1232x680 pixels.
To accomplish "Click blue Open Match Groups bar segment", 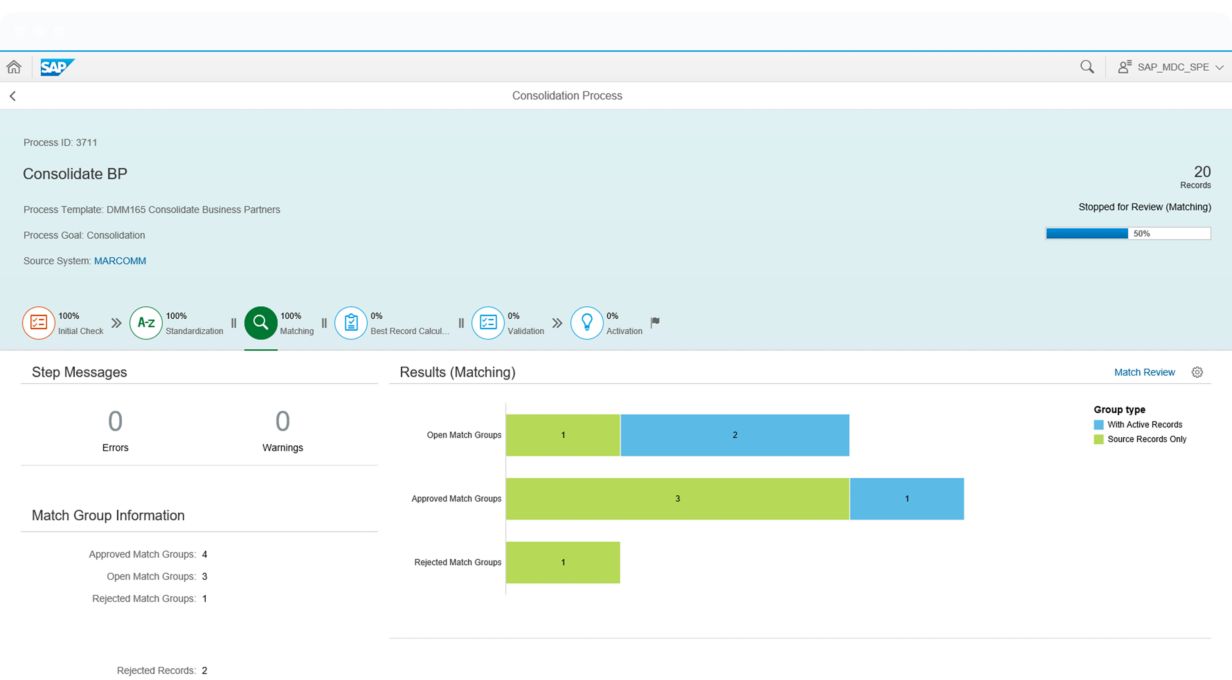I will click(734, 435).
